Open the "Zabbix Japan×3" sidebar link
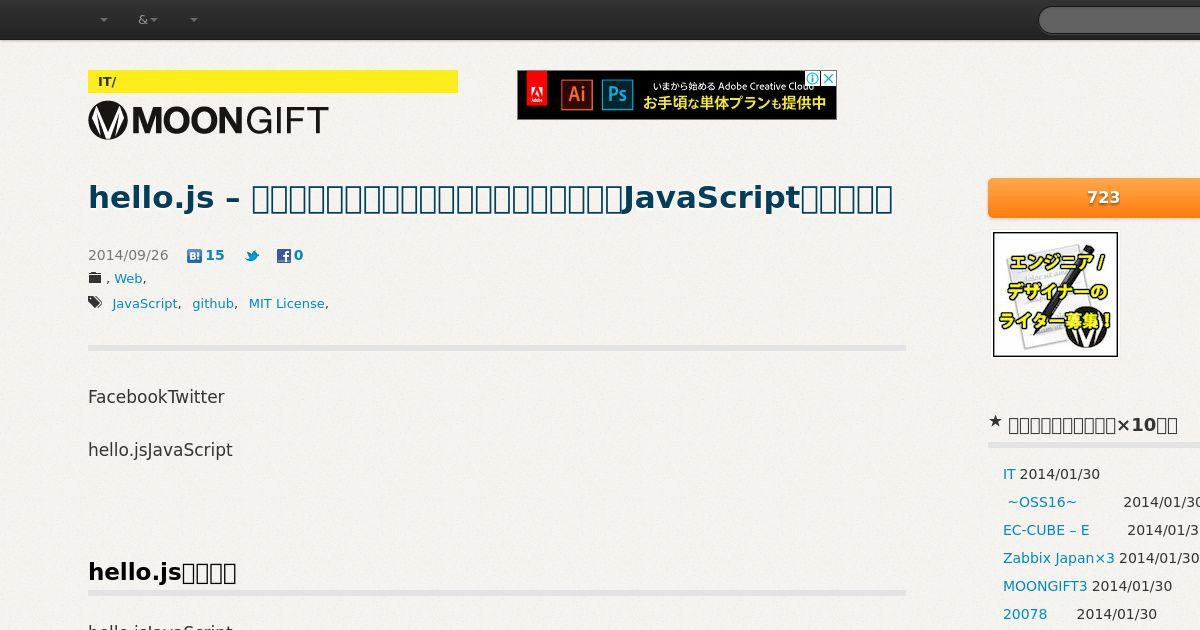 1059,558
